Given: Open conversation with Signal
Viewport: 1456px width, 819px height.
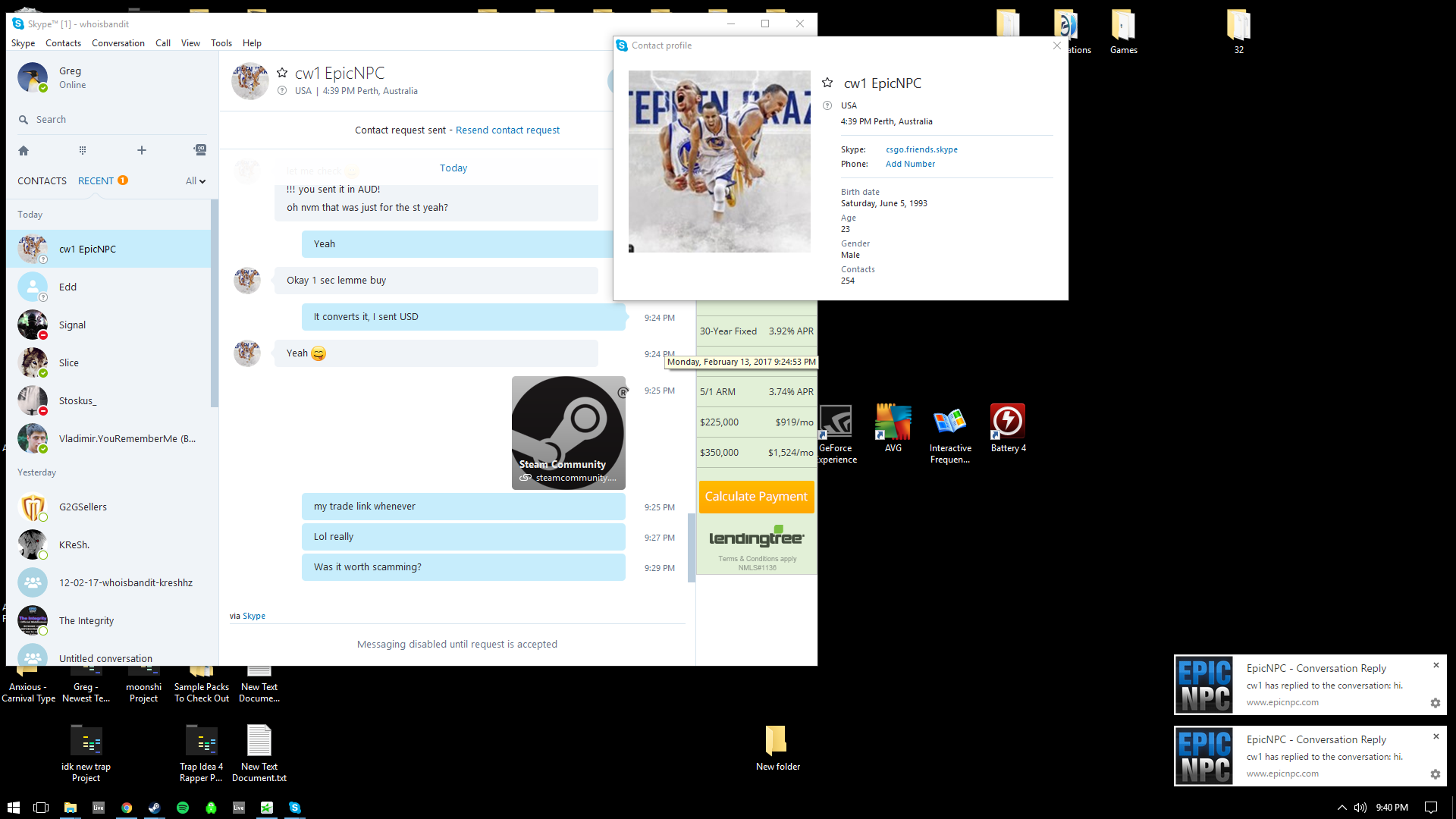Looking at the screenshot, I should (x=108, y=325).
